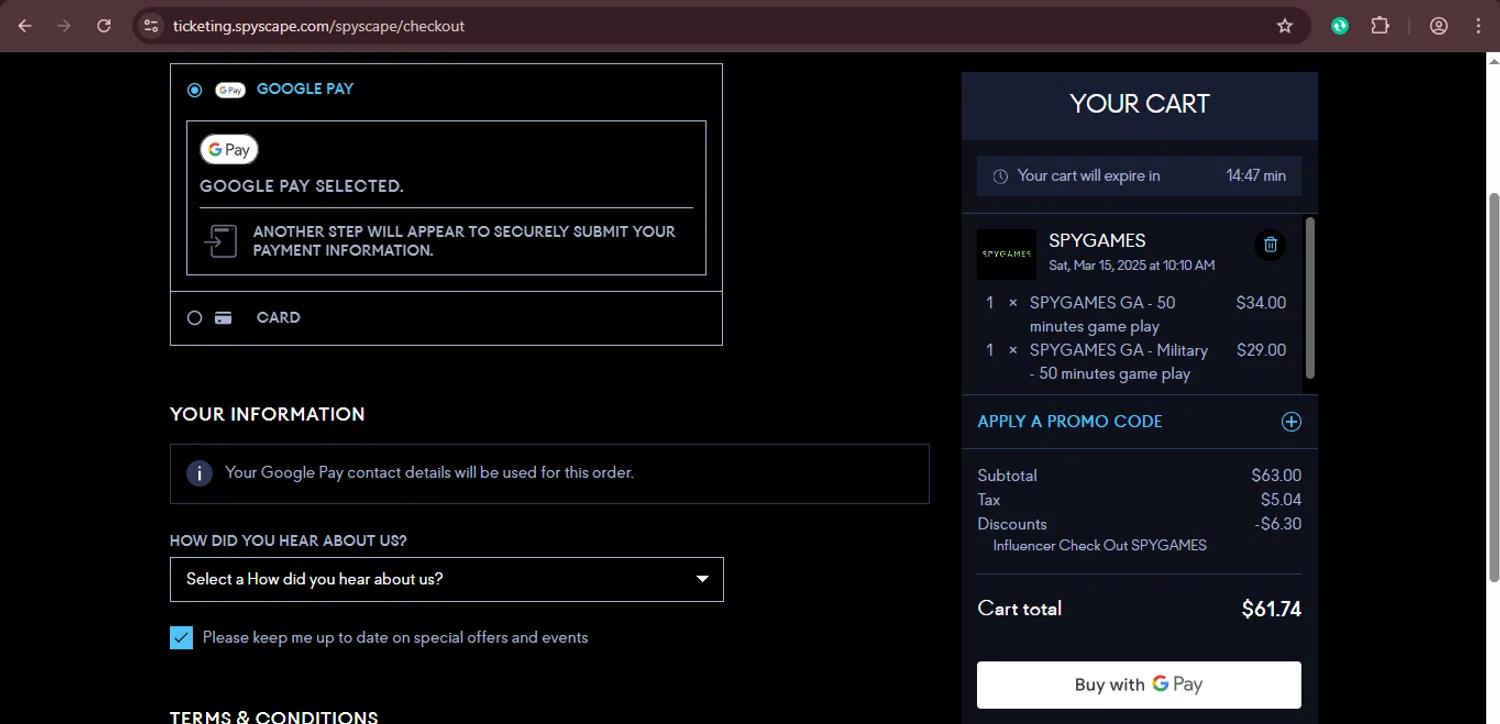
Task: Expand Apply a Promo Code section
Action: [1139, 422]
